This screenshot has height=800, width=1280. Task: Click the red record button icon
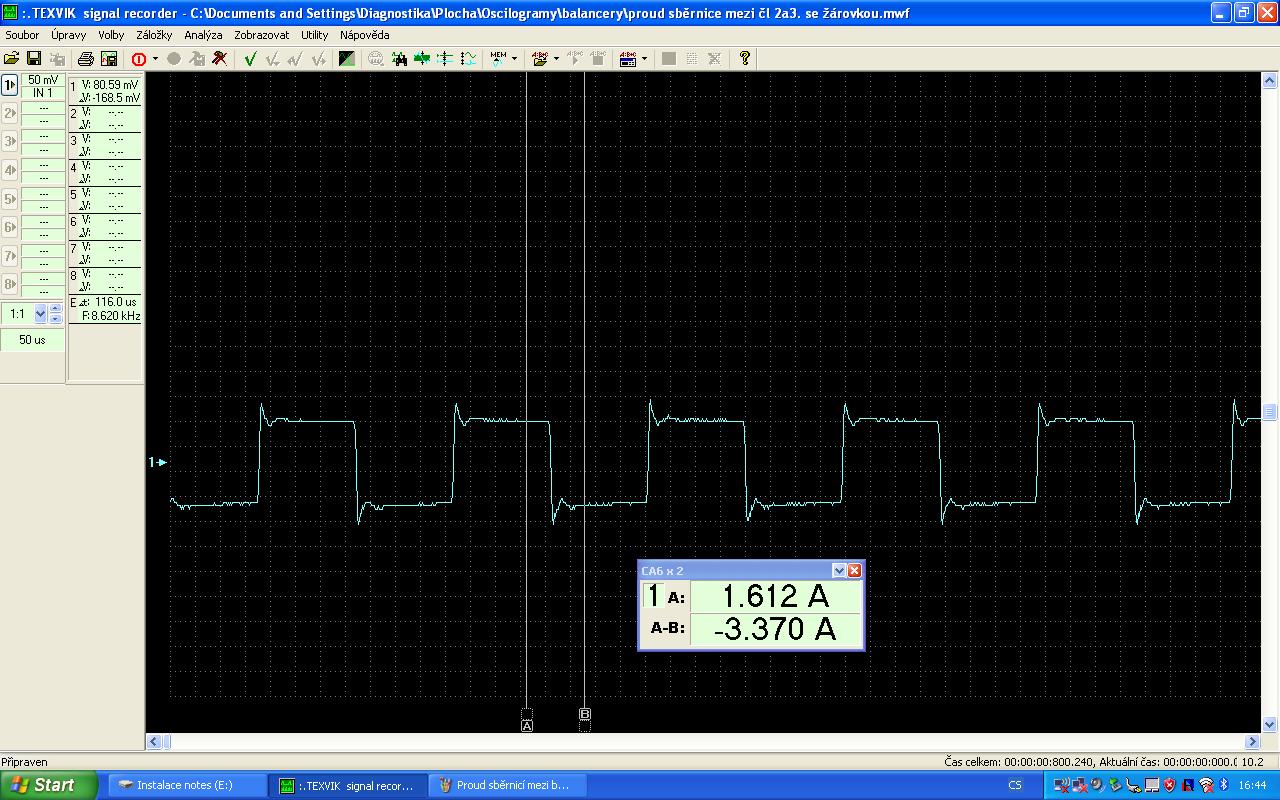tap(139, 59)
